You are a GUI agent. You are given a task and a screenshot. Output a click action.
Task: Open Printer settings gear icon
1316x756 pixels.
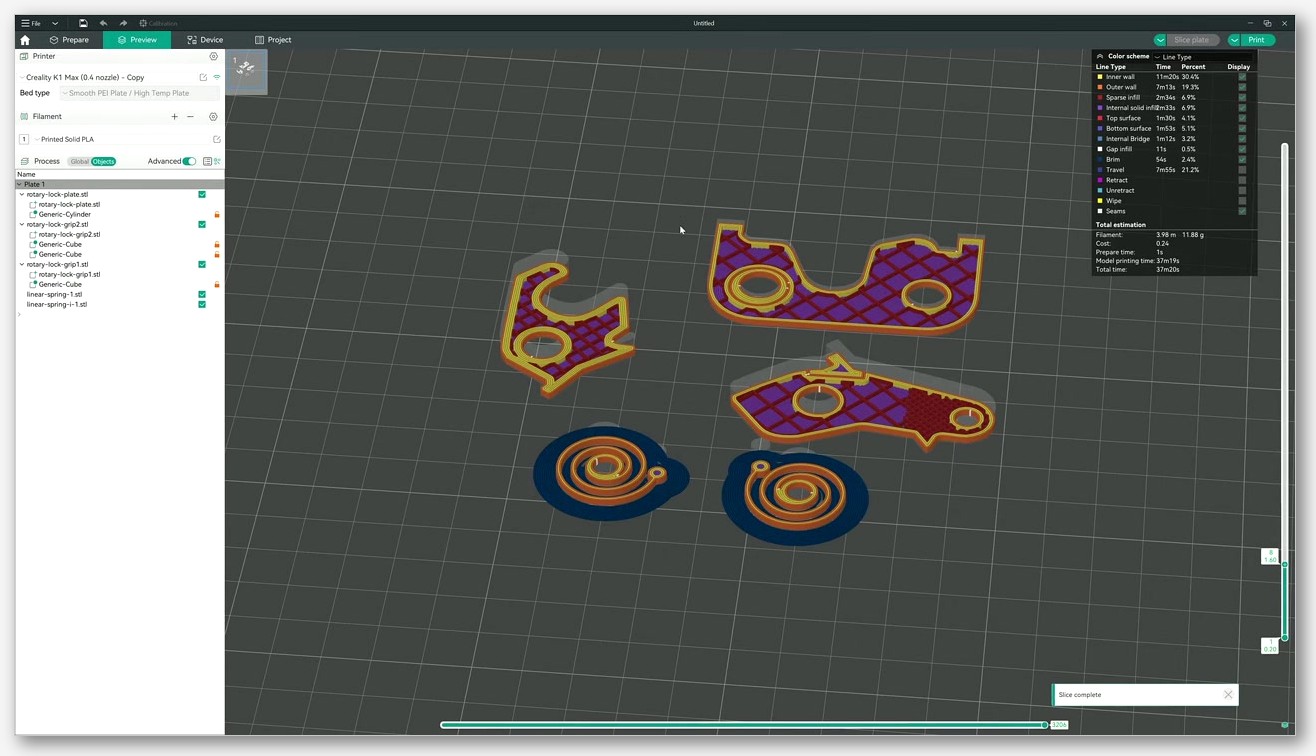213,56
